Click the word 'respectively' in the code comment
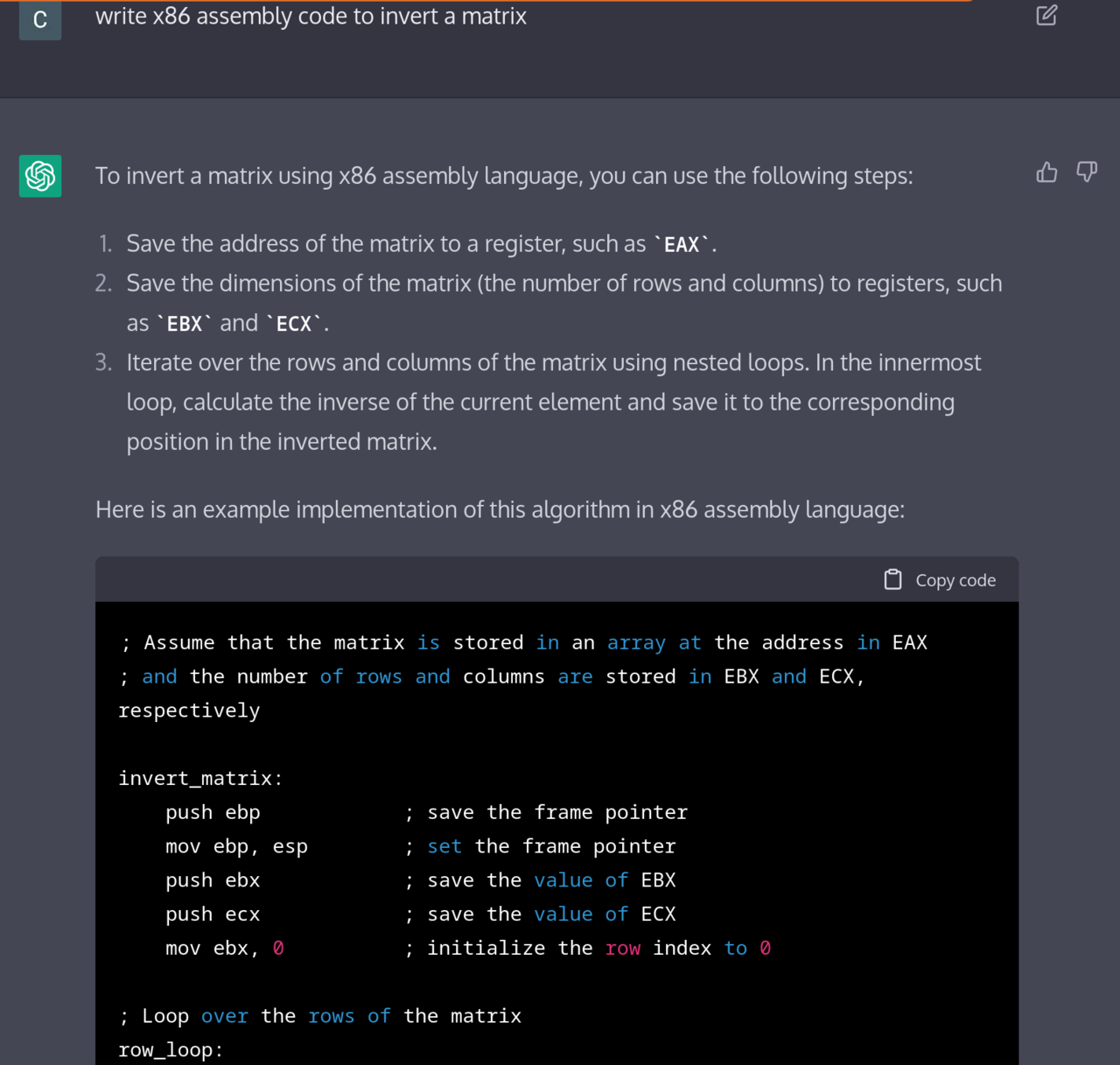 (189, 711)
